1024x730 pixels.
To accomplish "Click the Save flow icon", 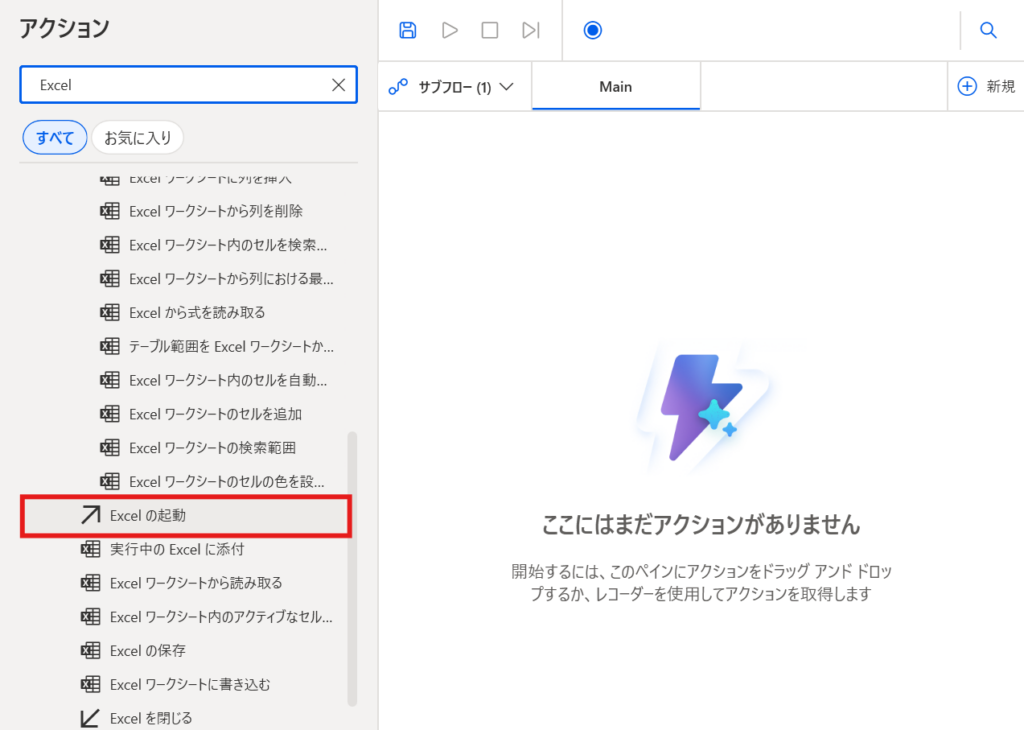I will [408, 30].
